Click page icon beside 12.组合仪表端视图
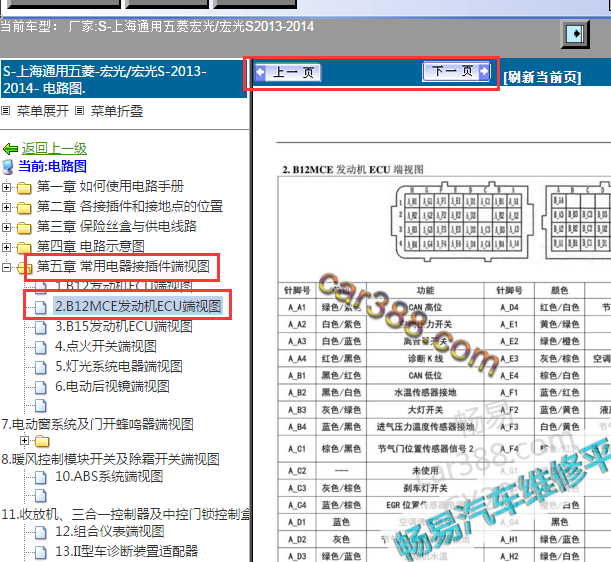 click(41, 532)
